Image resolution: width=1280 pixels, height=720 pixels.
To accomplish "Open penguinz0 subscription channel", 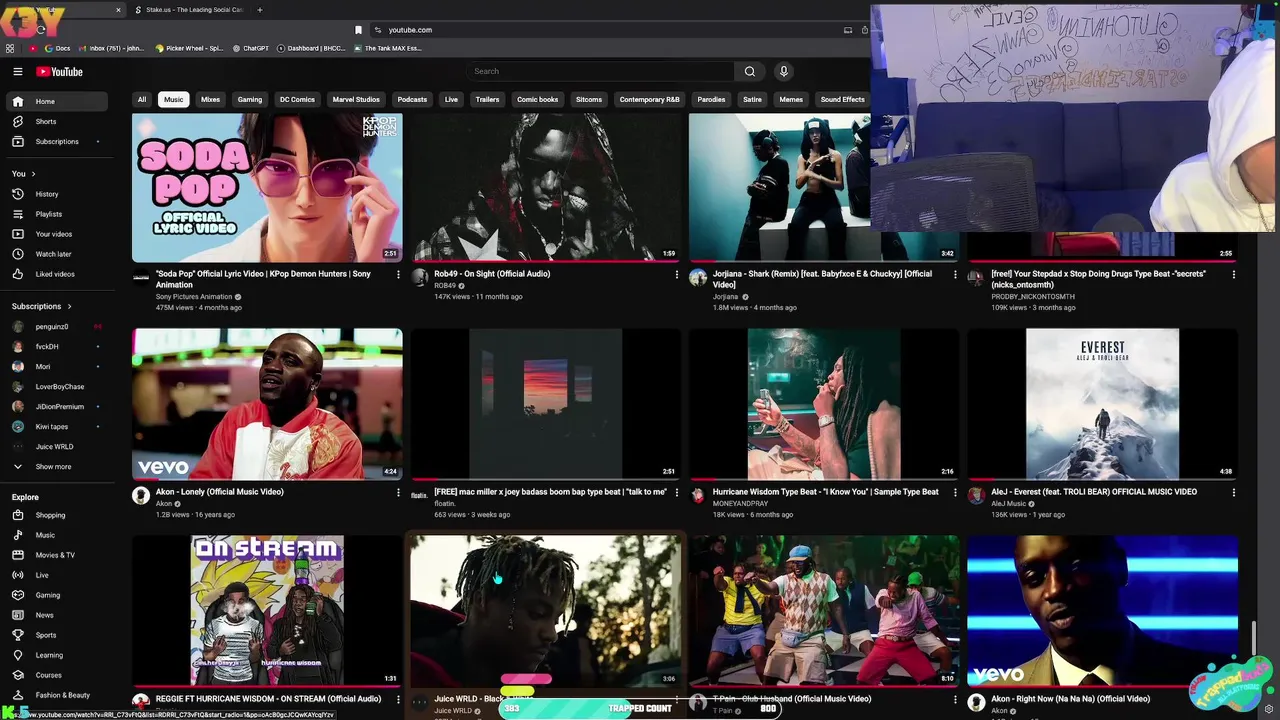I will (55, 326).
